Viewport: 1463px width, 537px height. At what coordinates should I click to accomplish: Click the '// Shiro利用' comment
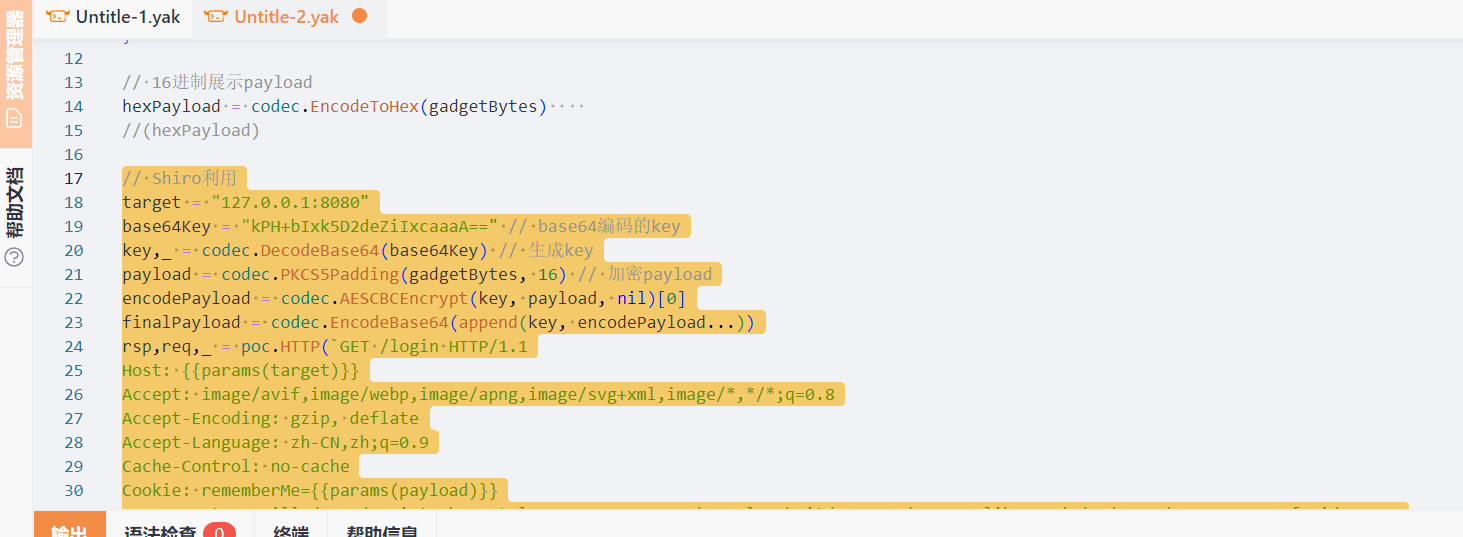pos(180,178)
